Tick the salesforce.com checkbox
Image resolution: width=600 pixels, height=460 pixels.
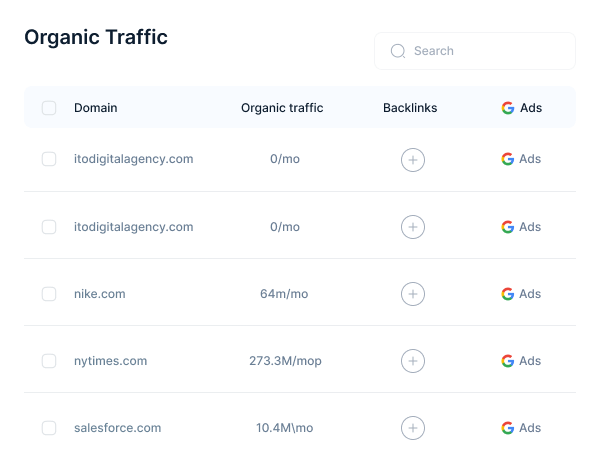[49, 428]
